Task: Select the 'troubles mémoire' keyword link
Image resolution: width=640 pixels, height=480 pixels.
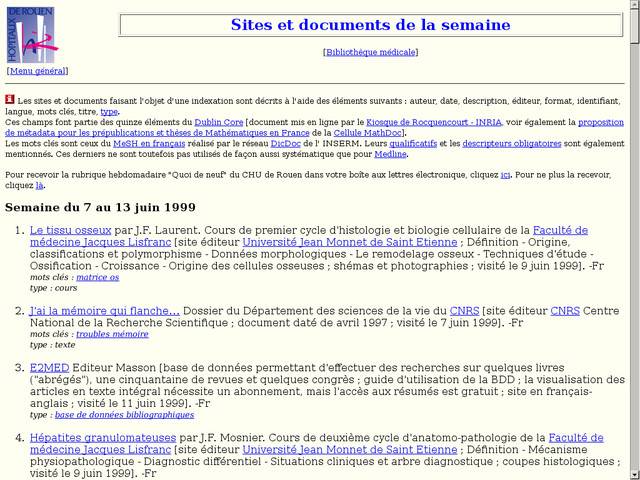Action: tap(112, 334)
